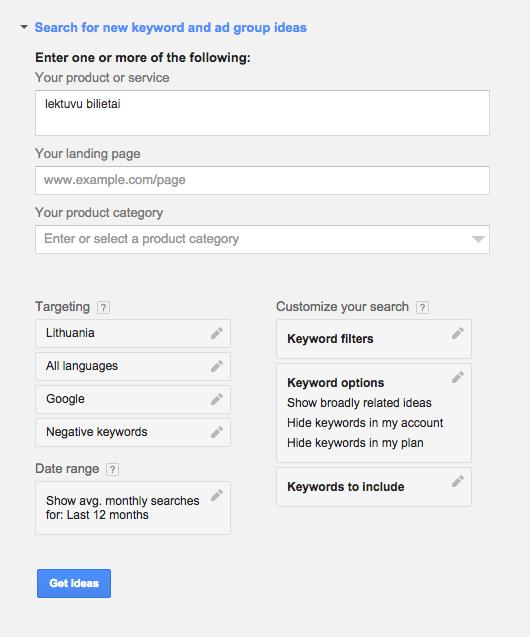Open the product category dropdown arrow

point(478,239)
